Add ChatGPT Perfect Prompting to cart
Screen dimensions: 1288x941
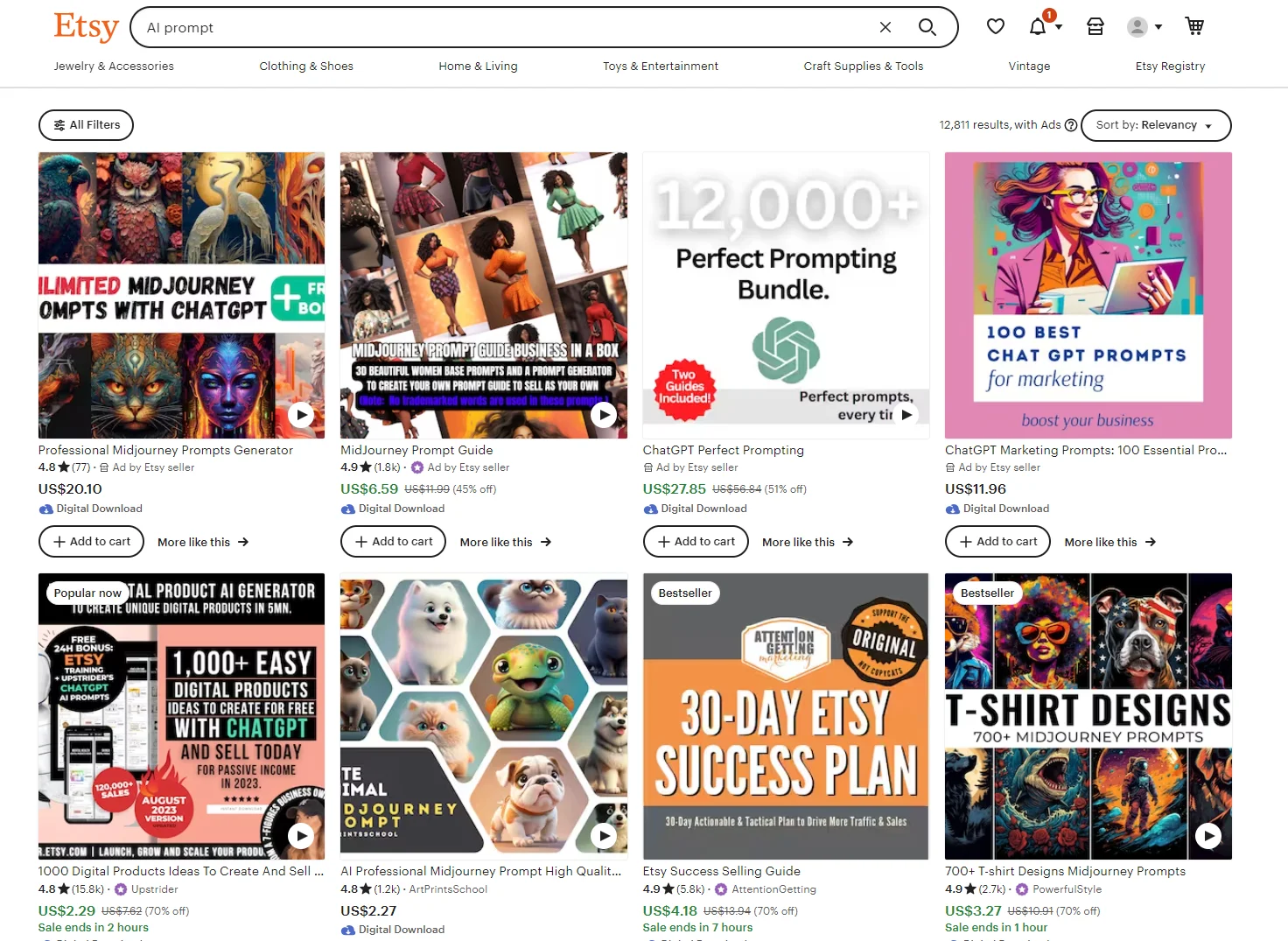pos(695,541)
